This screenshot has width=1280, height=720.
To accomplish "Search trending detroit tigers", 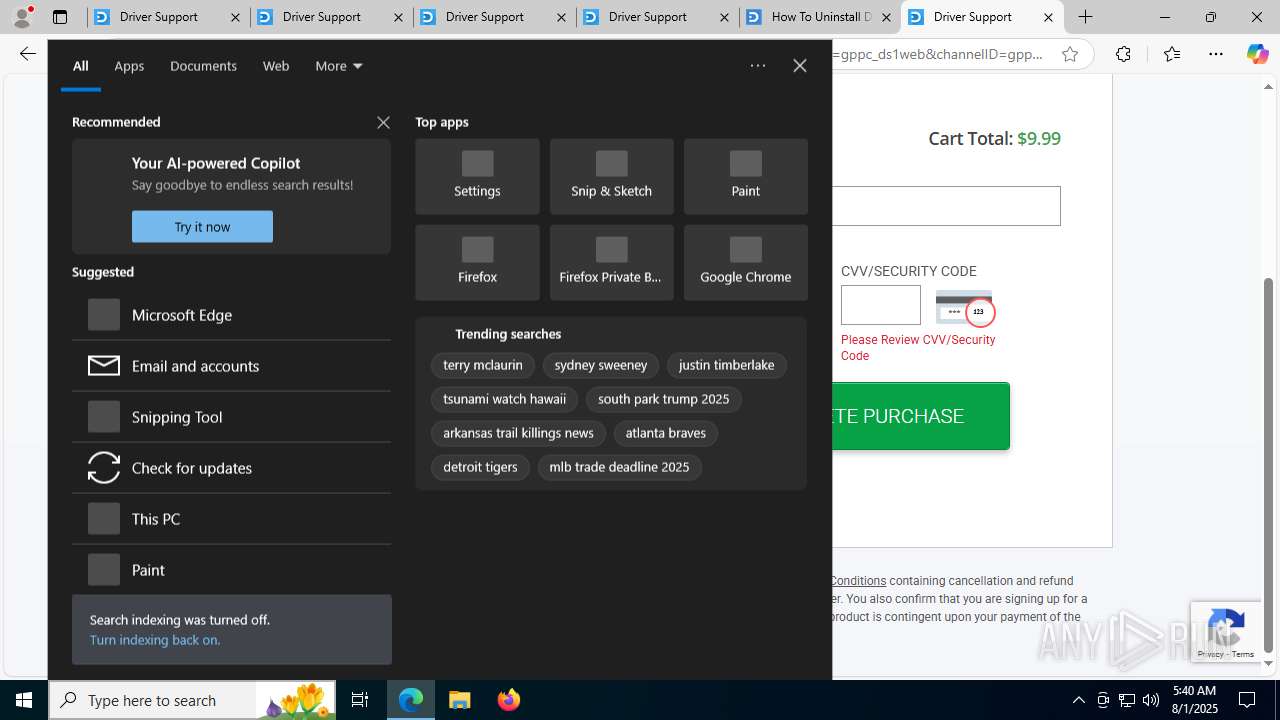I will click(x=480, y=468).
